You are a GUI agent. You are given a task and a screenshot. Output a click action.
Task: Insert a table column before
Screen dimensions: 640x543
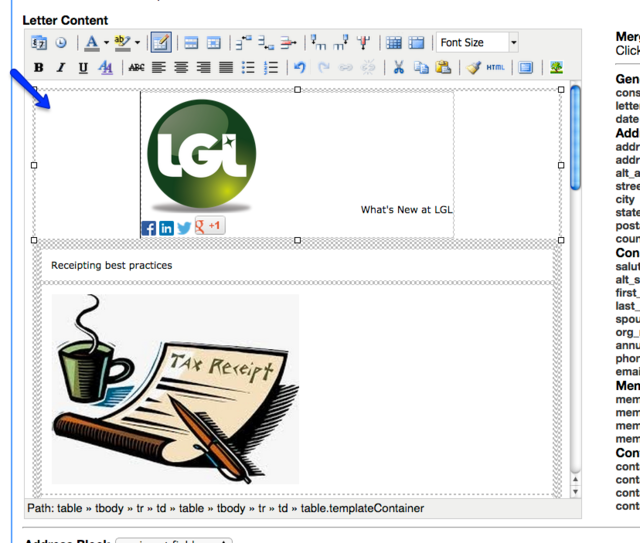318,42
